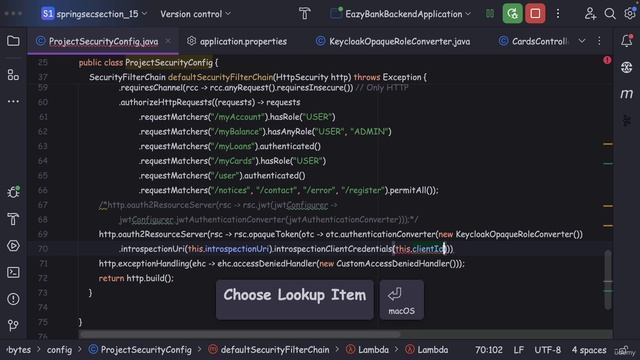This screenshot has height=360, width=640.
Task: Open the Maven tool window m icon
Action: 627,94
